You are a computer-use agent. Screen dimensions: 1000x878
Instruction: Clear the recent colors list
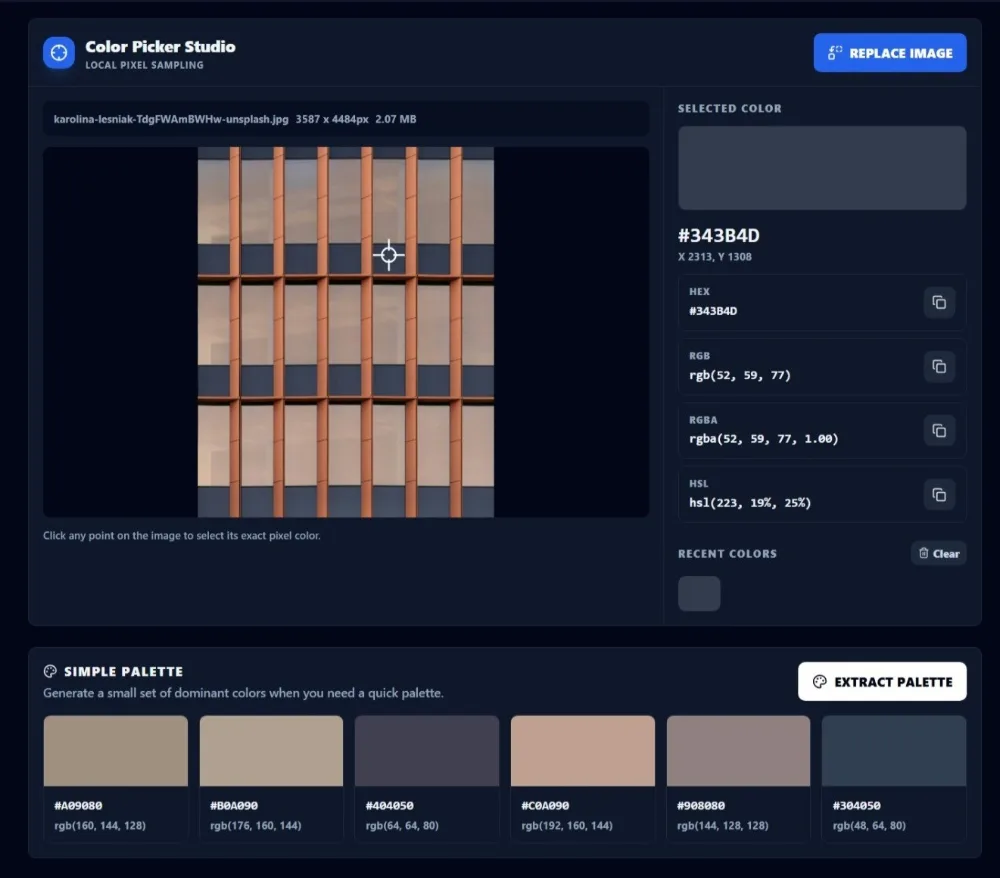point(939,553)
